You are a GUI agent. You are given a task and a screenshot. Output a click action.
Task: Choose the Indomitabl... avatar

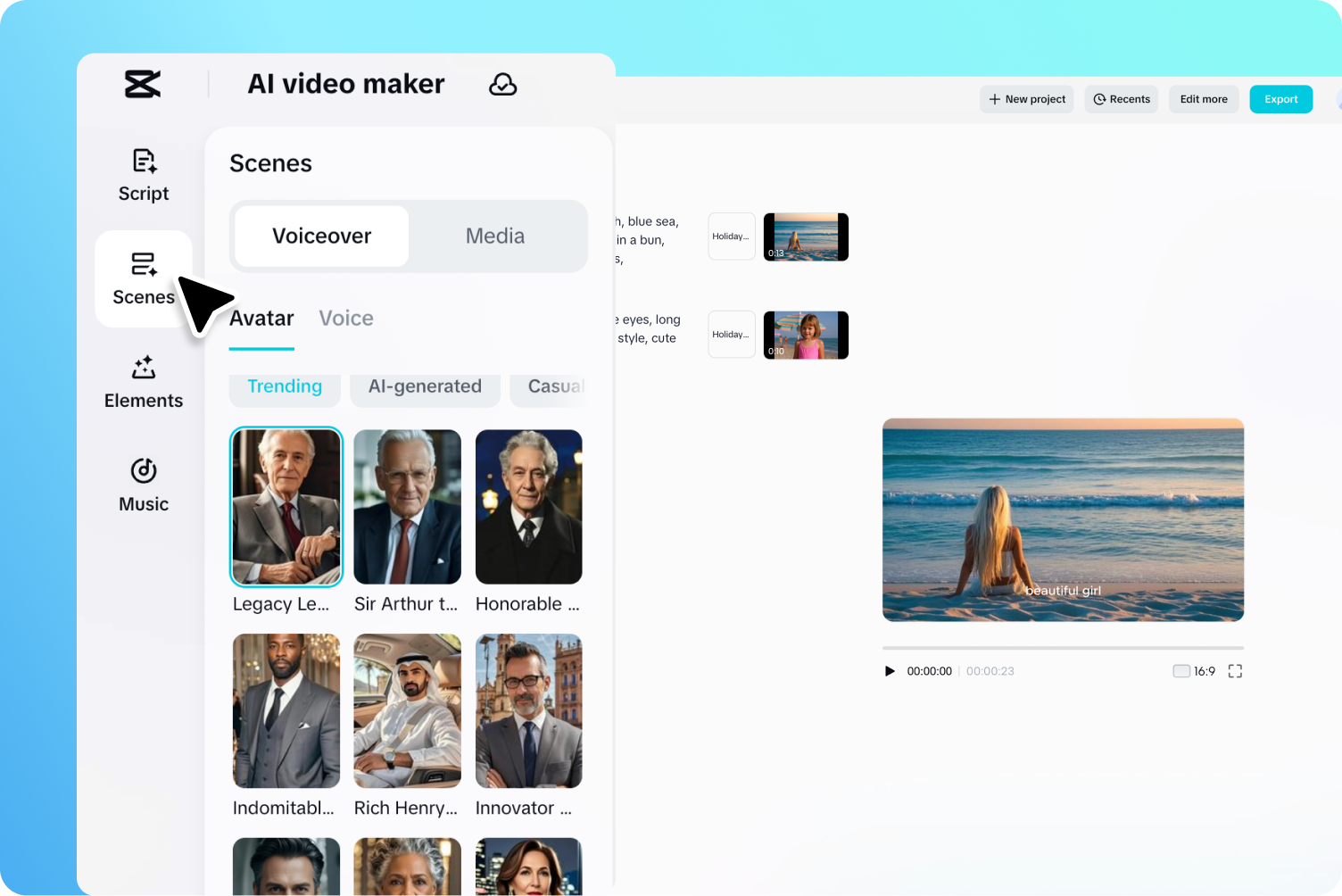pyautogui.click(x=286, y=711)
